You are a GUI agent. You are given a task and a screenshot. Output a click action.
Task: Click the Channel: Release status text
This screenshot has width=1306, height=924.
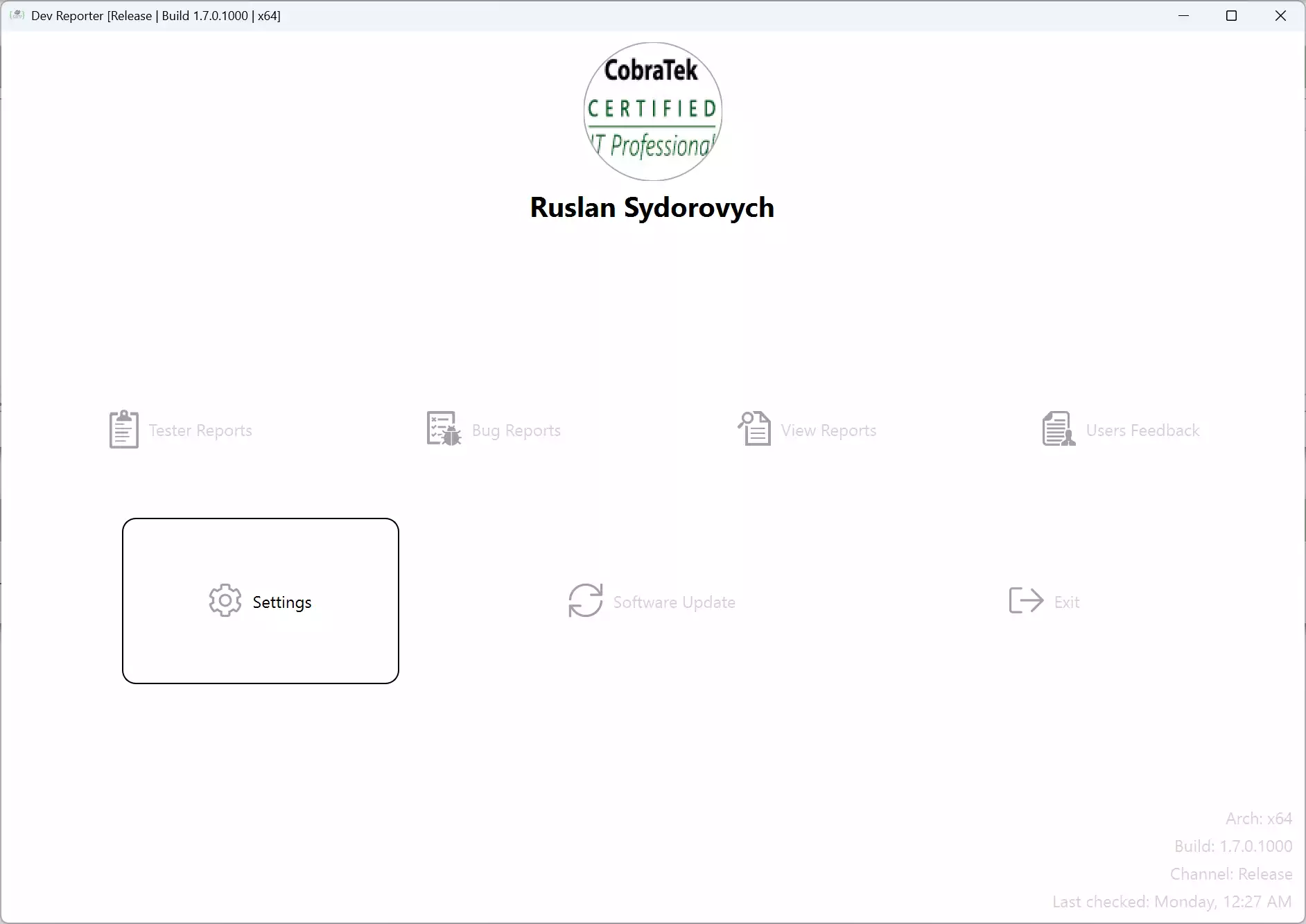coord(1231,874)
